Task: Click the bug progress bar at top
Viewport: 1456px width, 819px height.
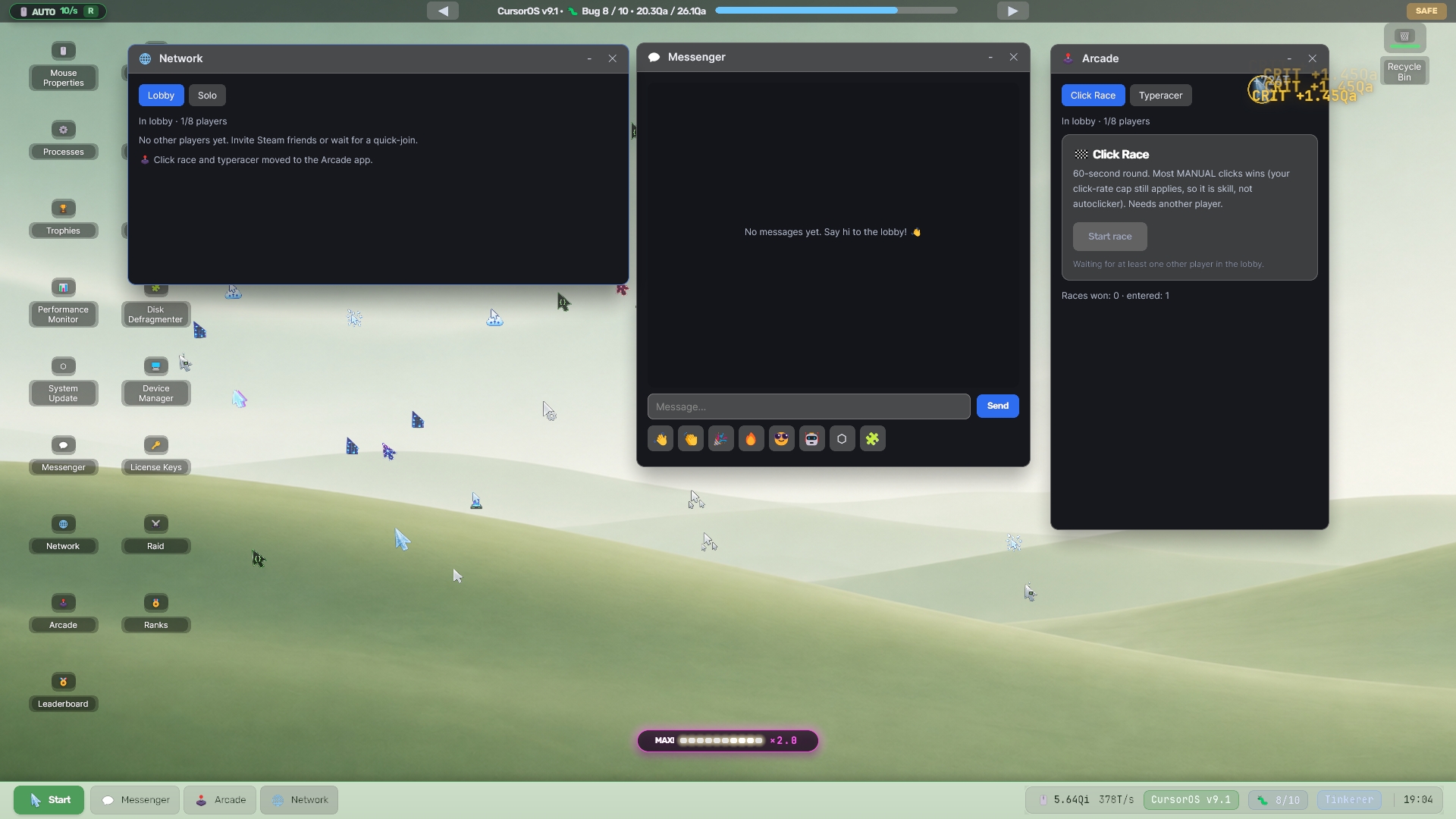Action: [836, 11]
